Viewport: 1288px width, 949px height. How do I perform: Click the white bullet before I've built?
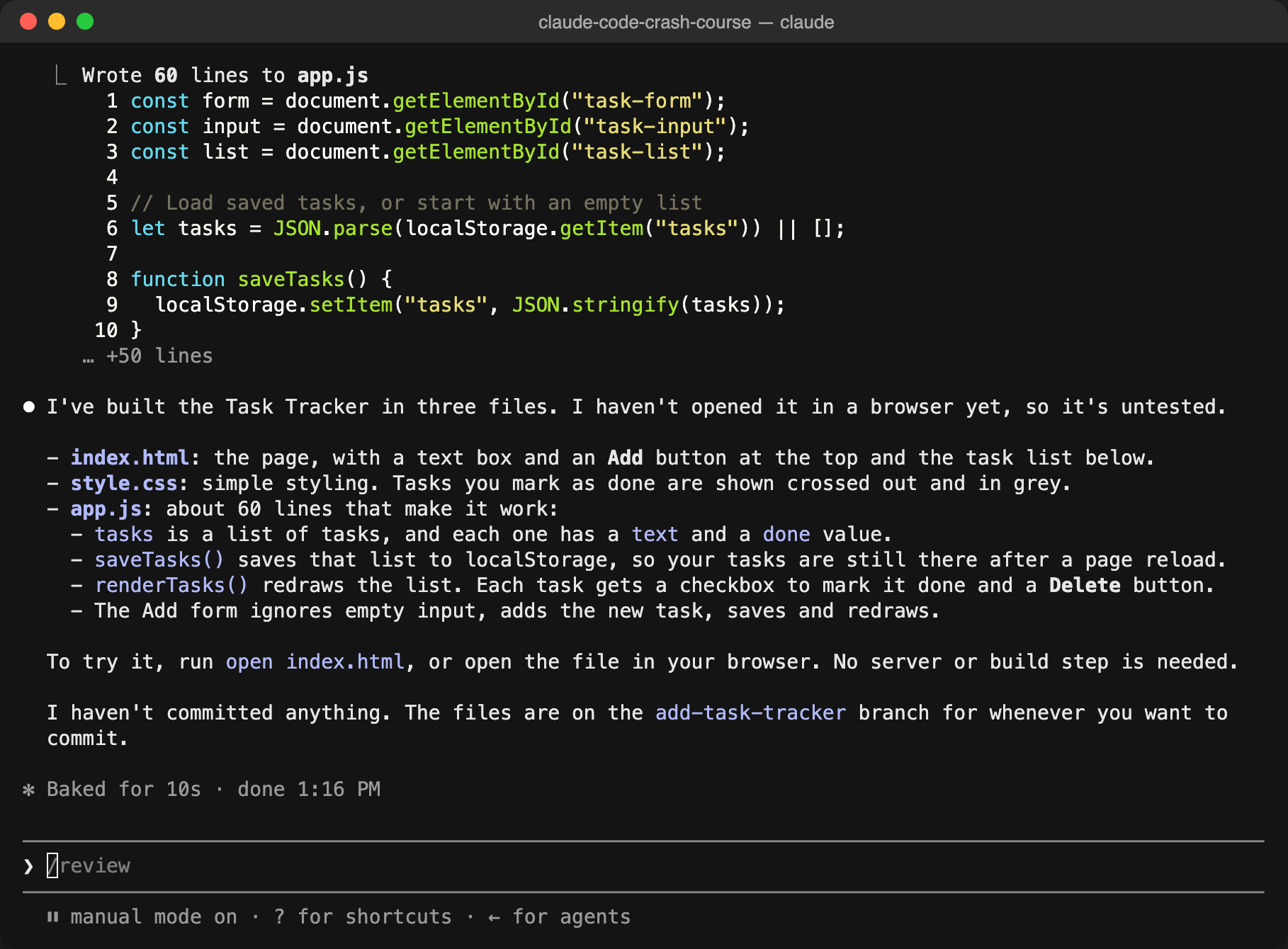pyautogui.click(x=29, y=407)
